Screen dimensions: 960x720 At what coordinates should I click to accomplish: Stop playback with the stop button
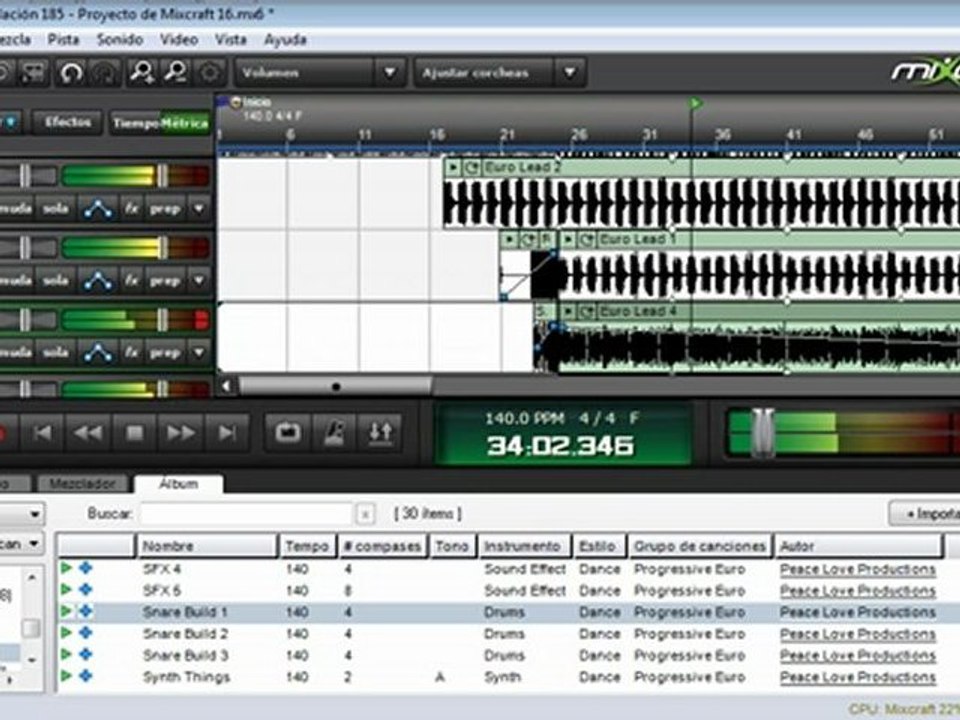[x=134, y=433]
